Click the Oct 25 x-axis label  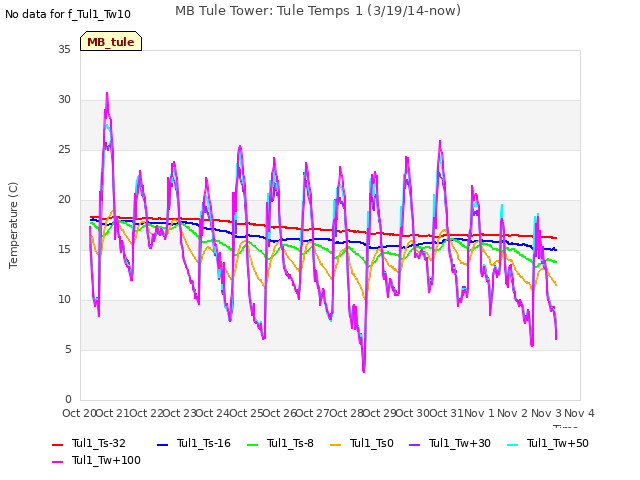(x=246, y=413)
